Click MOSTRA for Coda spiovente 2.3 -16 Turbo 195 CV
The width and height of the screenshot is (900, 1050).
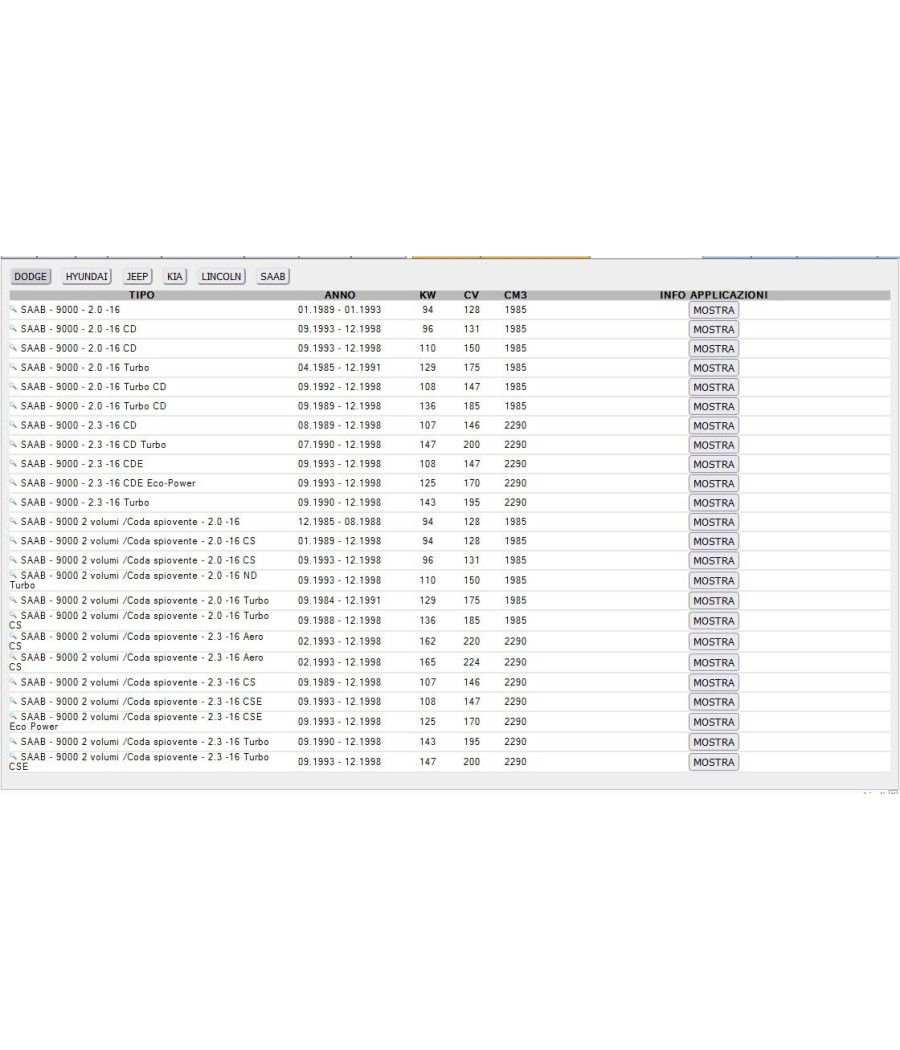tap(714, 742)
